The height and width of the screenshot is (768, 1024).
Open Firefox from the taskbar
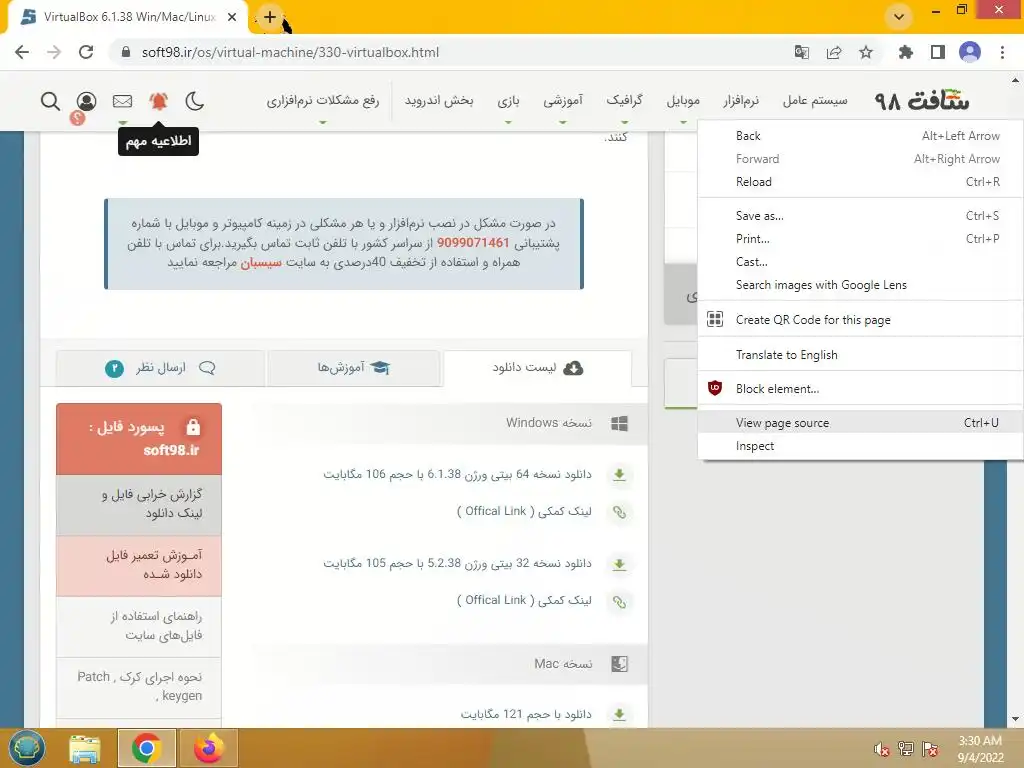[208, 748]
